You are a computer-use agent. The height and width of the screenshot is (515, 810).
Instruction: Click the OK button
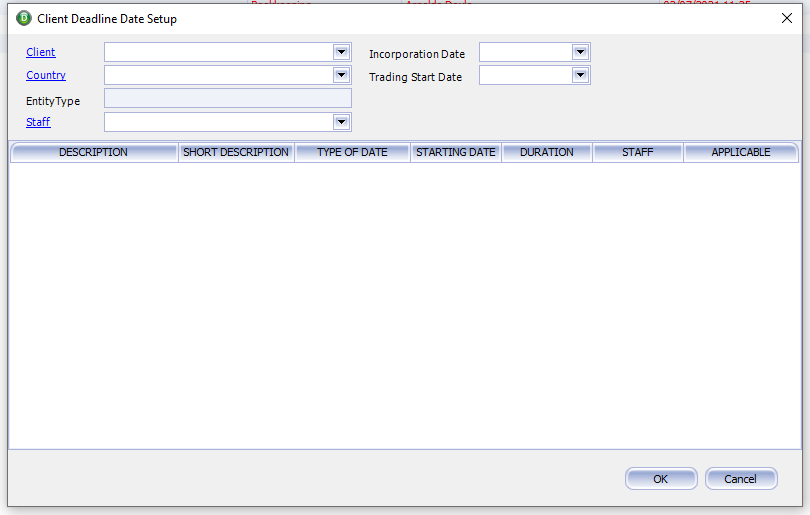click(661, 479)
